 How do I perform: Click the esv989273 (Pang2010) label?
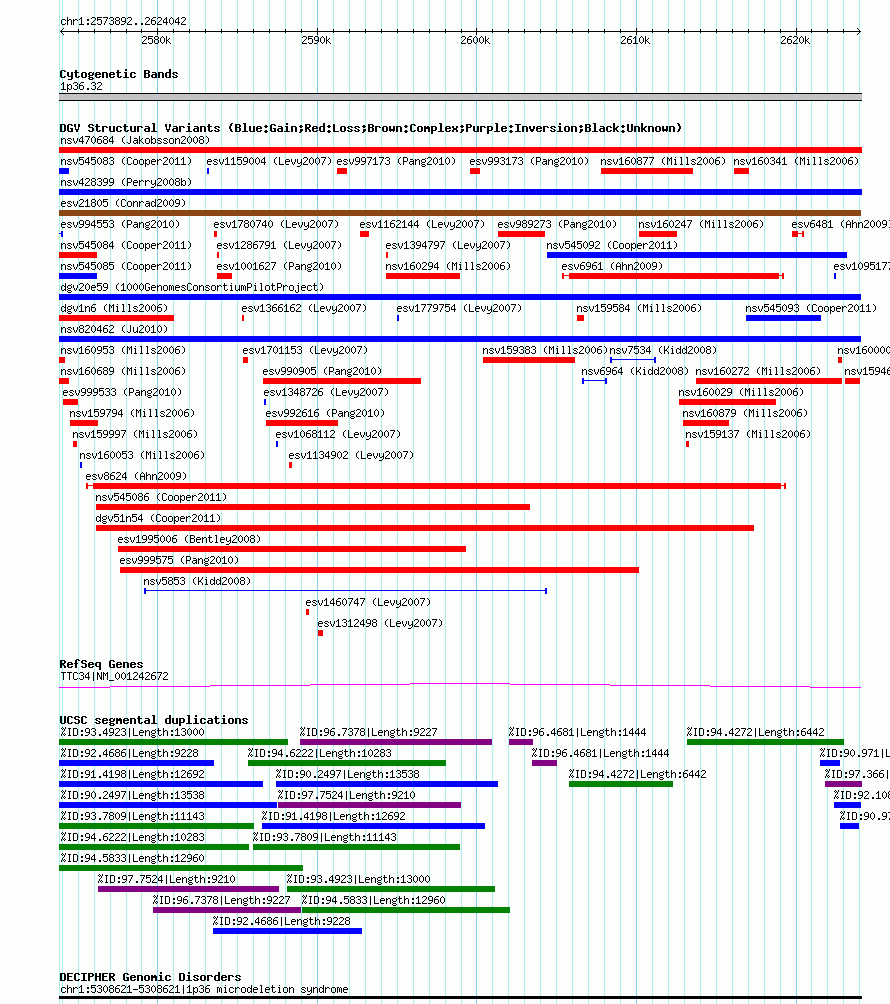(x=557, y=224)
